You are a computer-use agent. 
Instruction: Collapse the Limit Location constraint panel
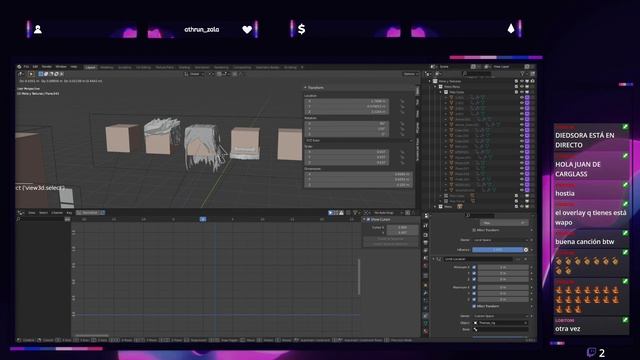434,259
